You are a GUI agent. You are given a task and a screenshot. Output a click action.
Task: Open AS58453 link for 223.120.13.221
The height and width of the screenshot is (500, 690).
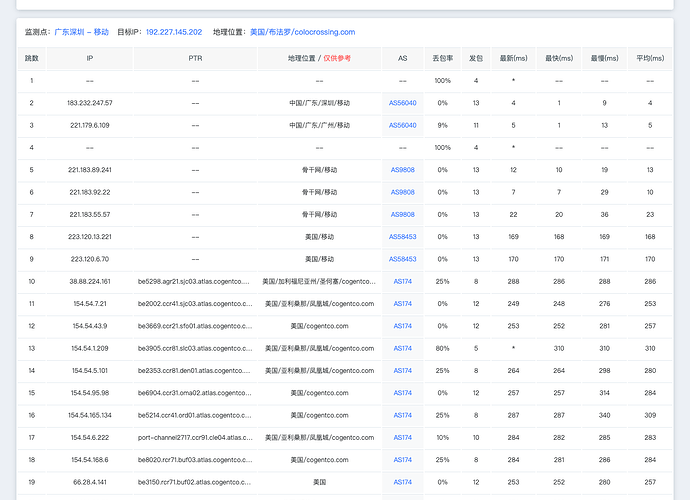[403, 237]
